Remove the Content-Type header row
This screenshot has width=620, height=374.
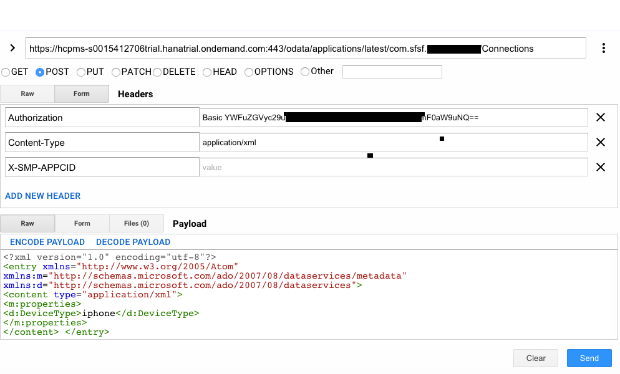tap(601, 142)
